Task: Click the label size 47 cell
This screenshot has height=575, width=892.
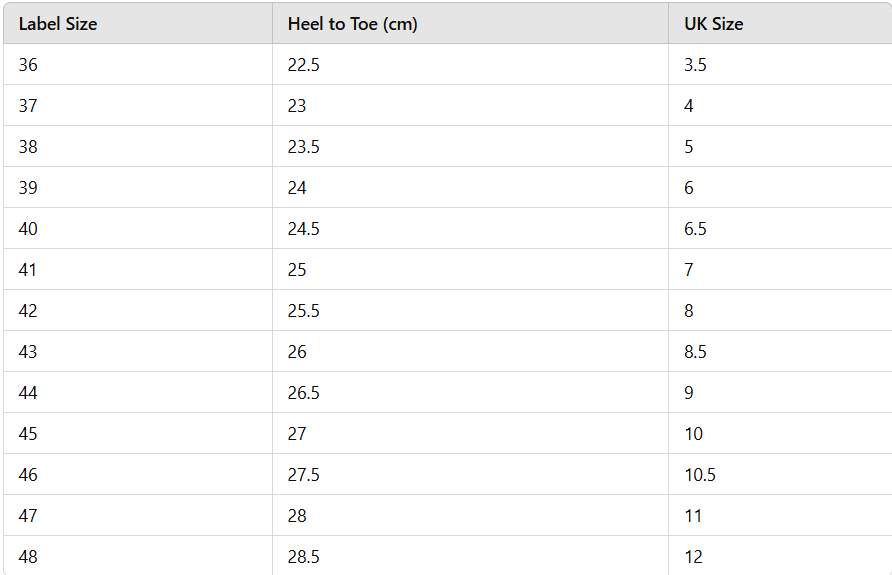Action: tap(28, 516)
